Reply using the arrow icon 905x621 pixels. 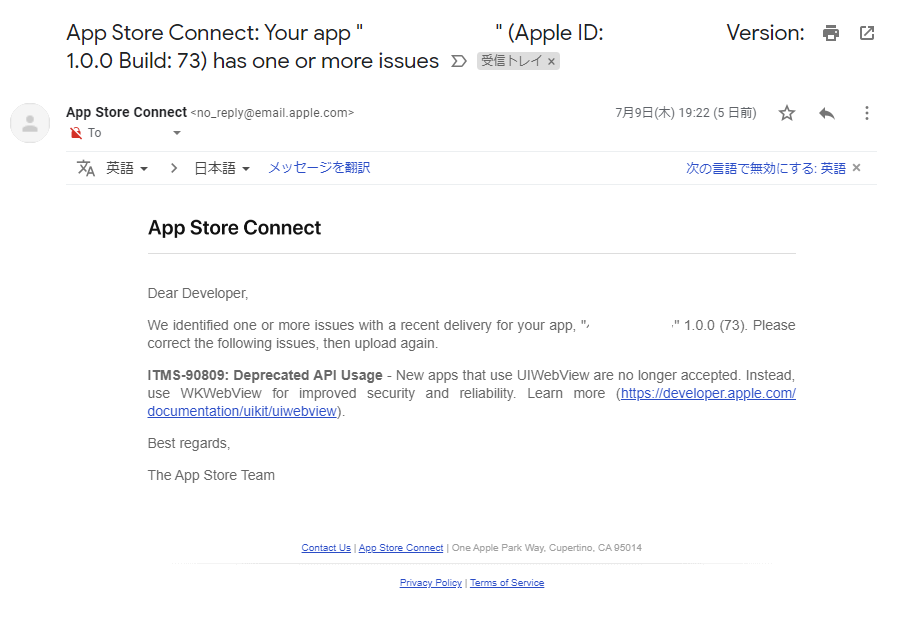coord(827,113)
